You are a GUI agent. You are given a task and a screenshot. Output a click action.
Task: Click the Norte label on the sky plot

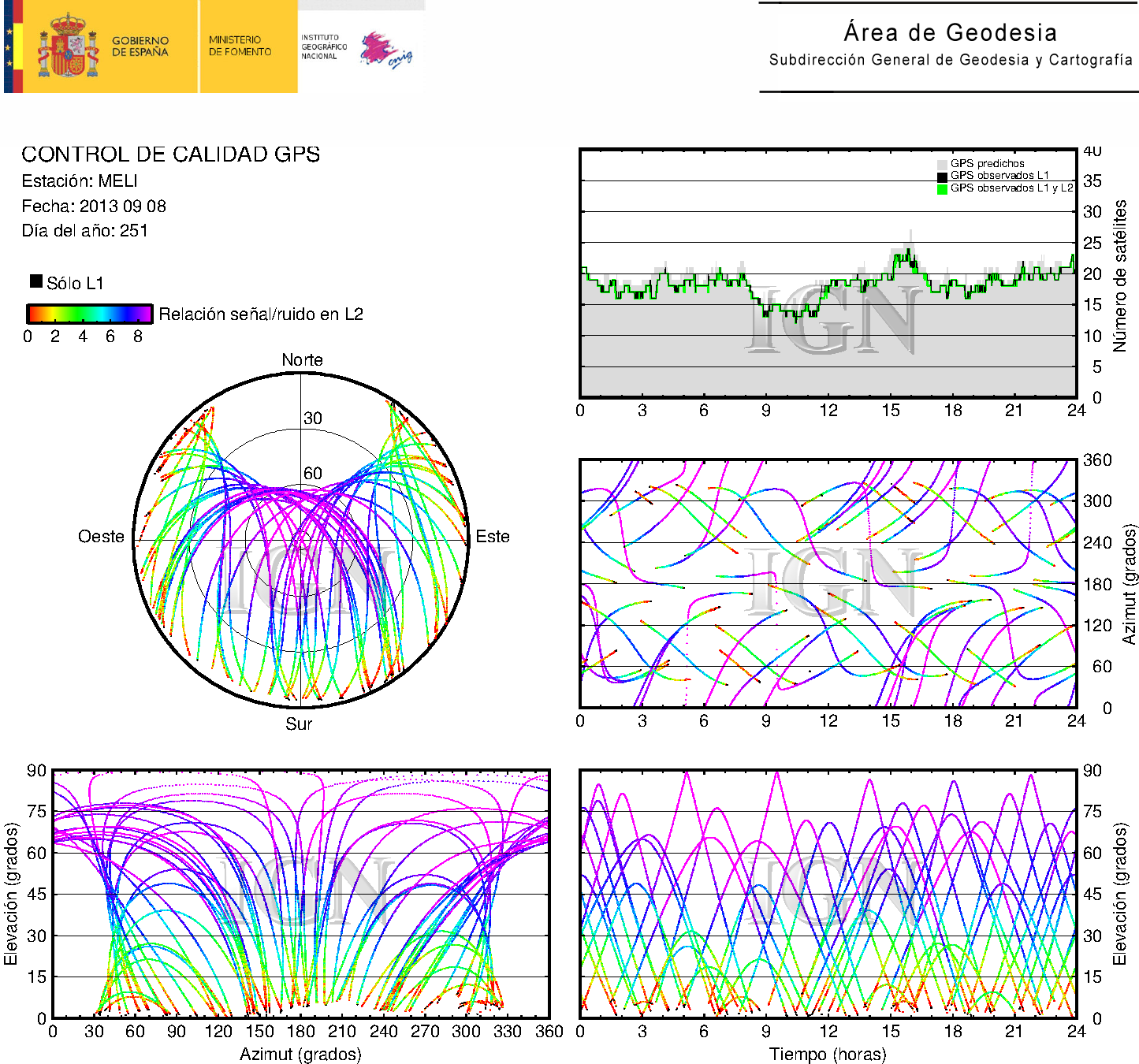click(302, 360)
